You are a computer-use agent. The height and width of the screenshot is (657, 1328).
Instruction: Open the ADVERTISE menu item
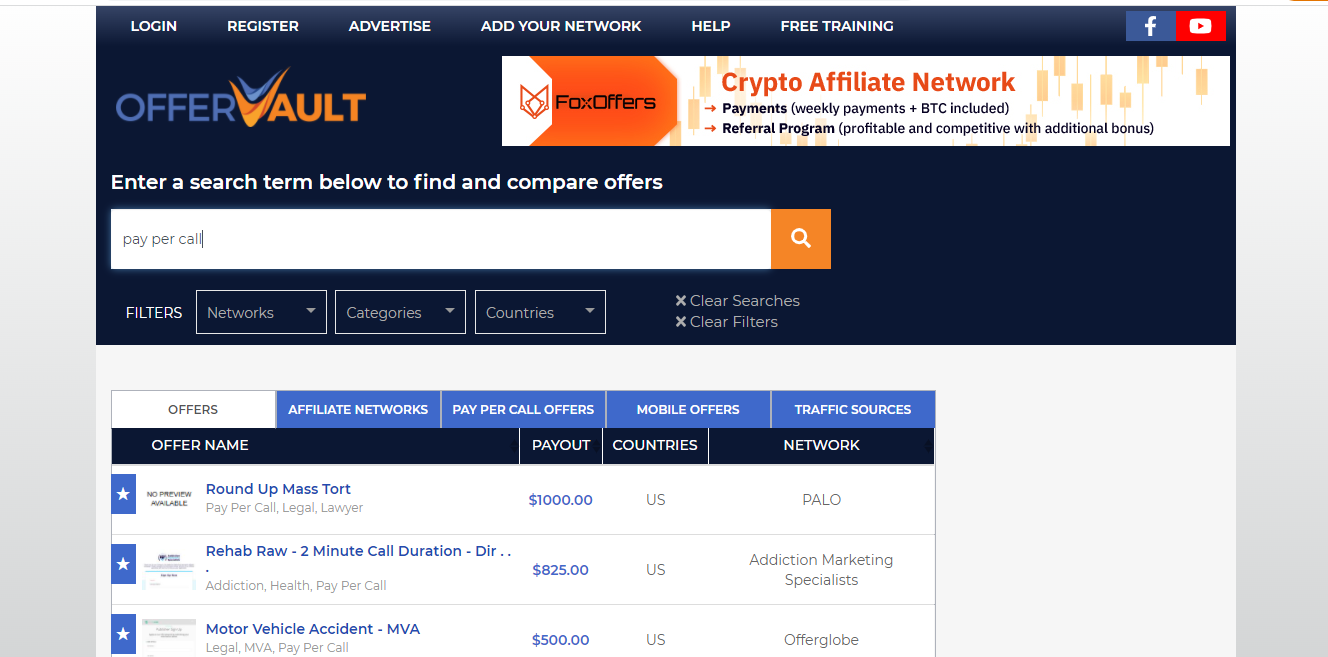pyautogui.click(x=390, y=26)
